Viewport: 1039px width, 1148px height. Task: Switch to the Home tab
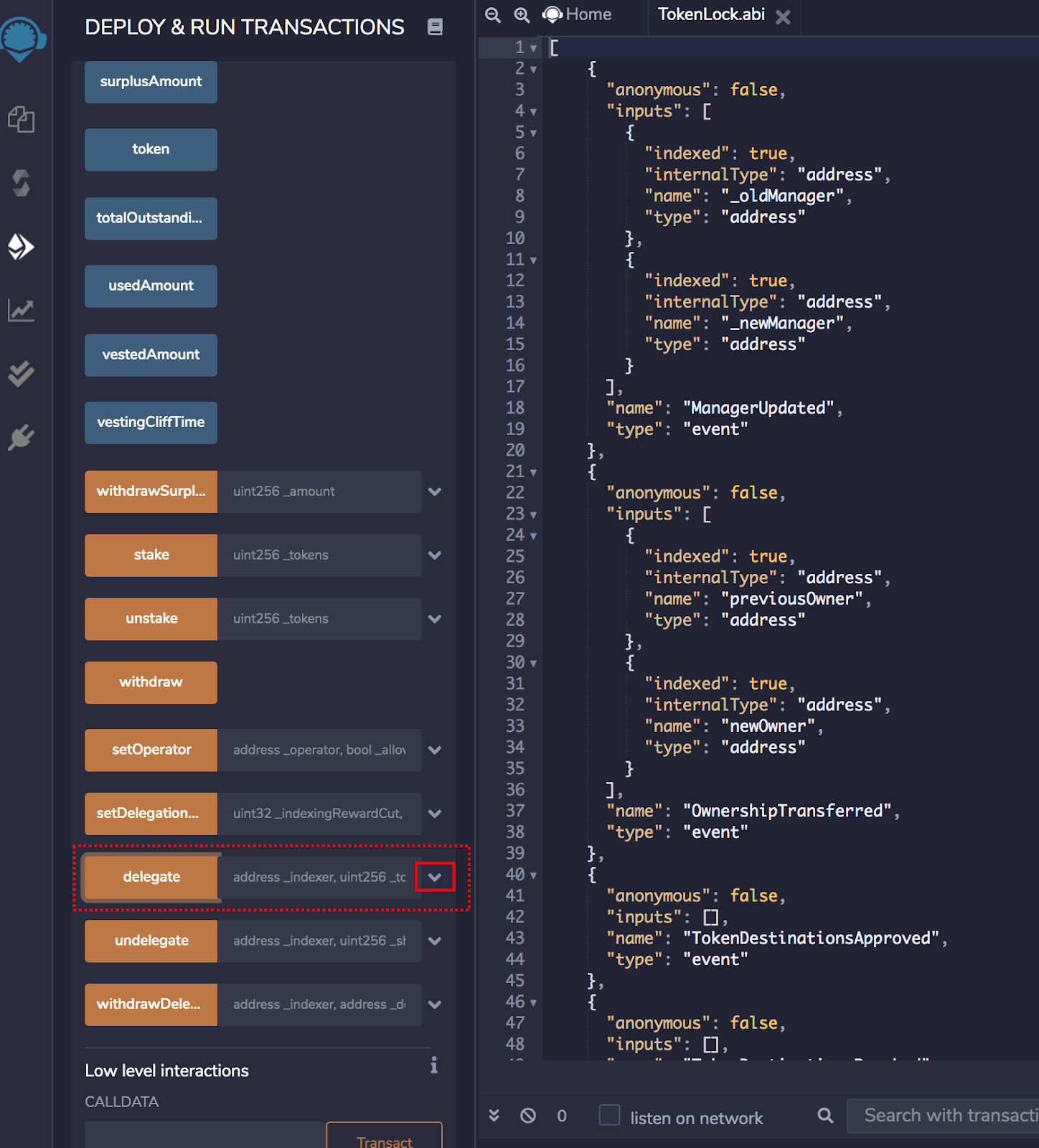[577, 14]
